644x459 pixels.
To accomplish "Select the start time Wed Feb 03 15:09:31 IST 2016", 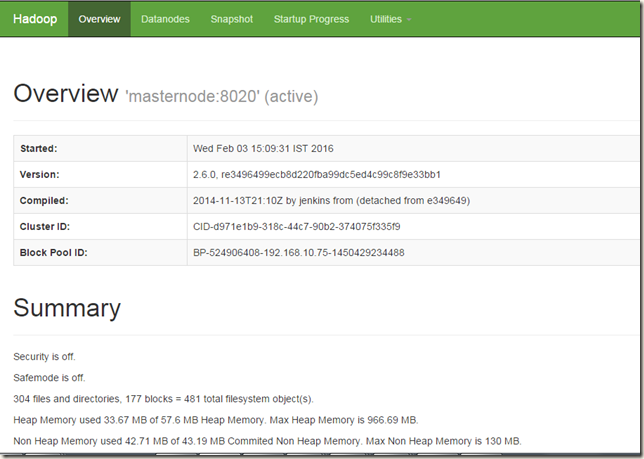I will point(263,149).
